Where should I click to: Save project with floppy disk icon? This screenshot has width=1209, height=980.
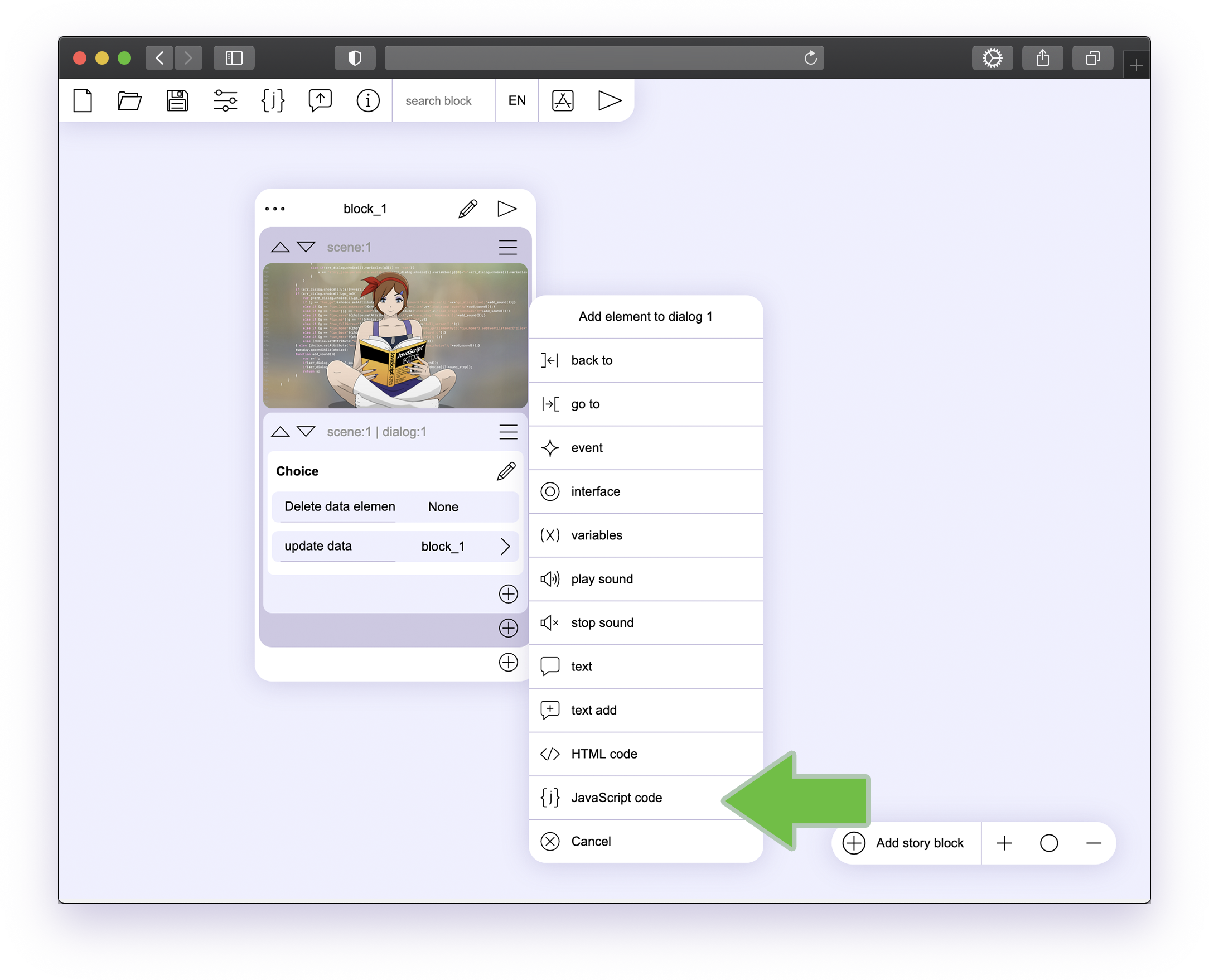[177, 101]
